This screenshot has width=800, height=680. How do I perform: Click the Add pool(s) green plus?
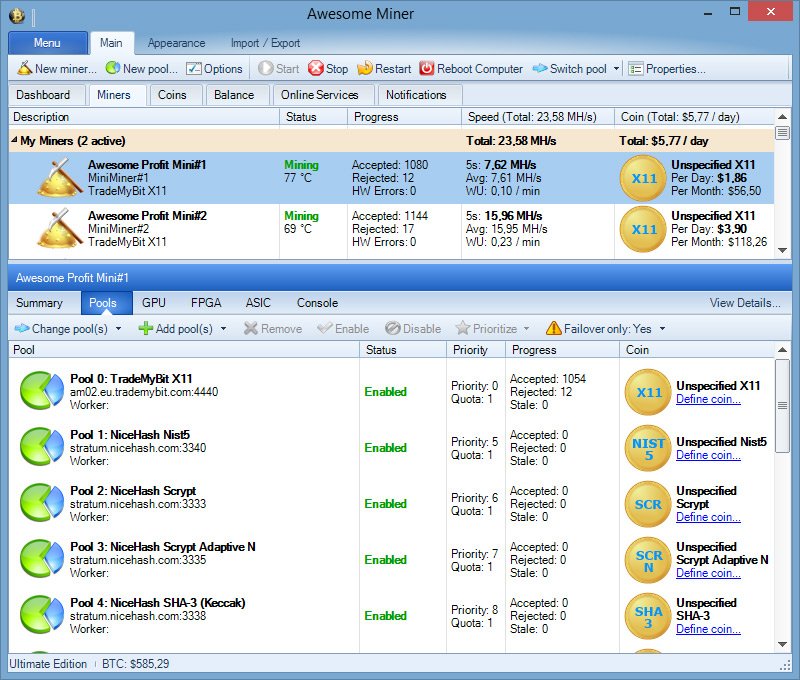pyautogui.click(x=145, y=329)
